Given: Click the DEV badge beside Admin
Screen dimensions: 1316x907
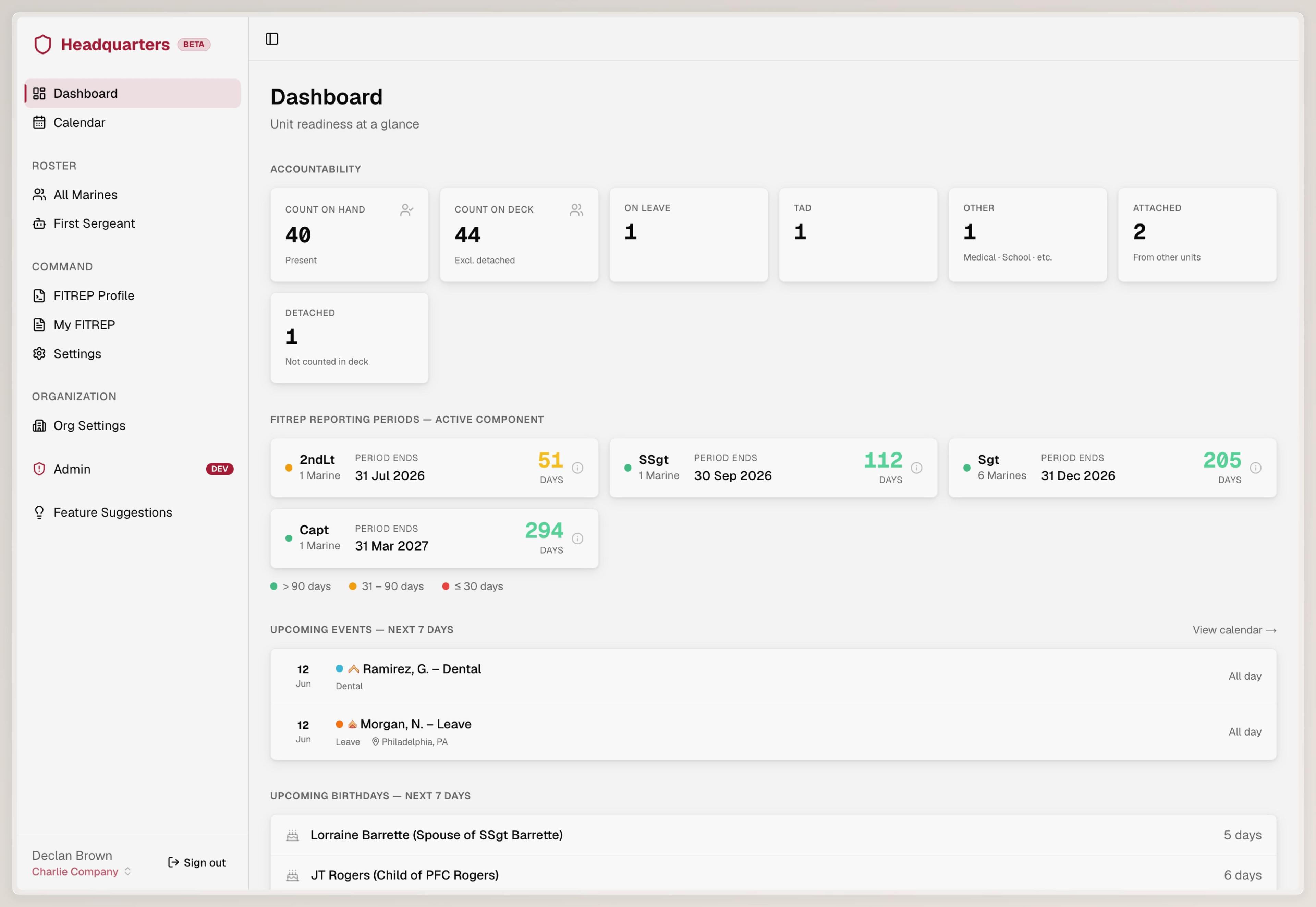Looking at the screenshot, I should tap(219, 469).
